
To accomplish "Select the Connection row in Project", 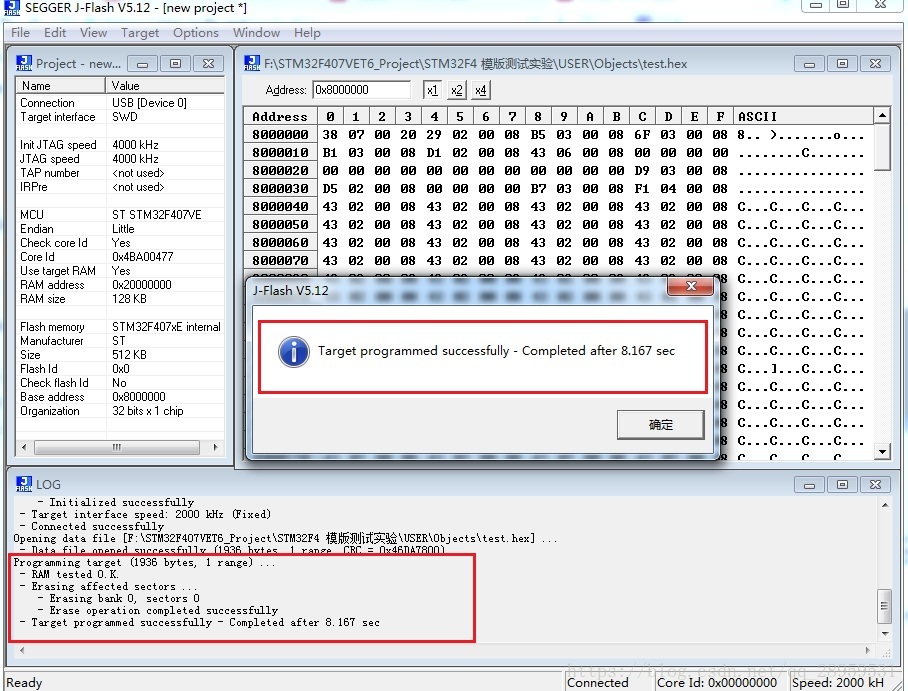I will tap(120, 103).
